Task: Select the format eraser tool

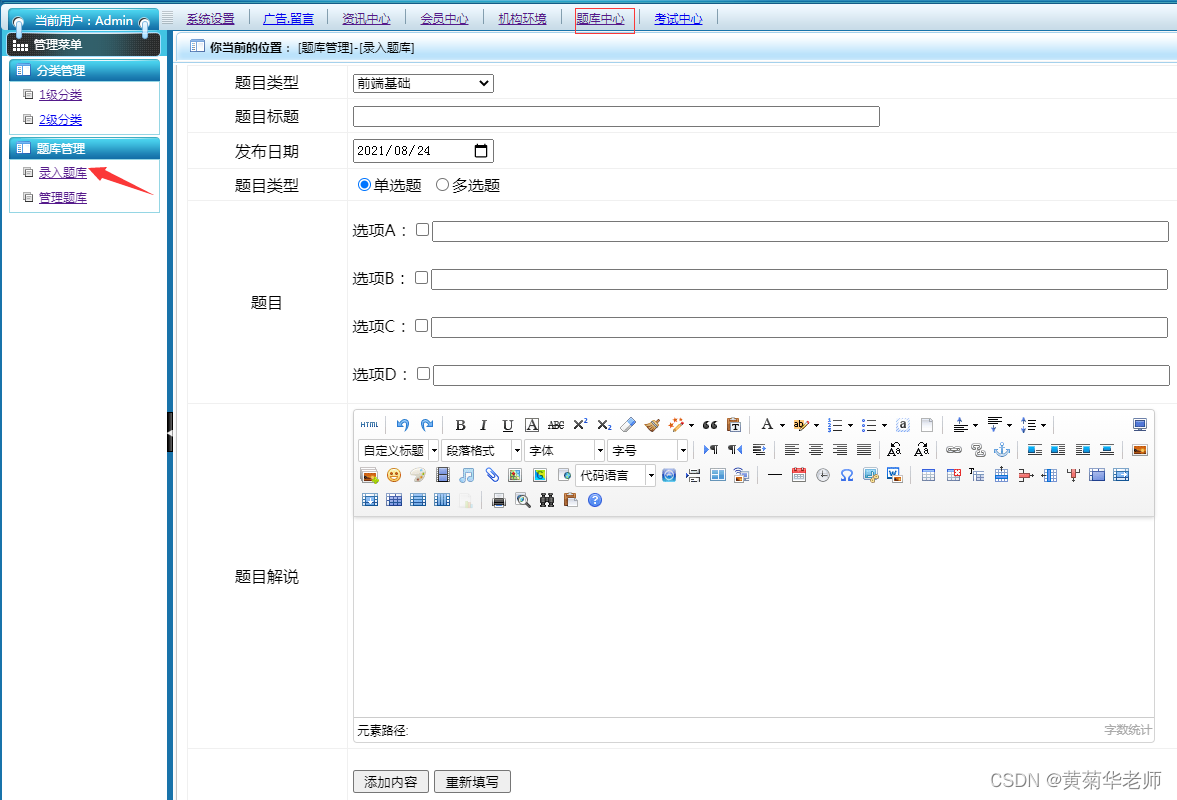Action: click(628, 425)
